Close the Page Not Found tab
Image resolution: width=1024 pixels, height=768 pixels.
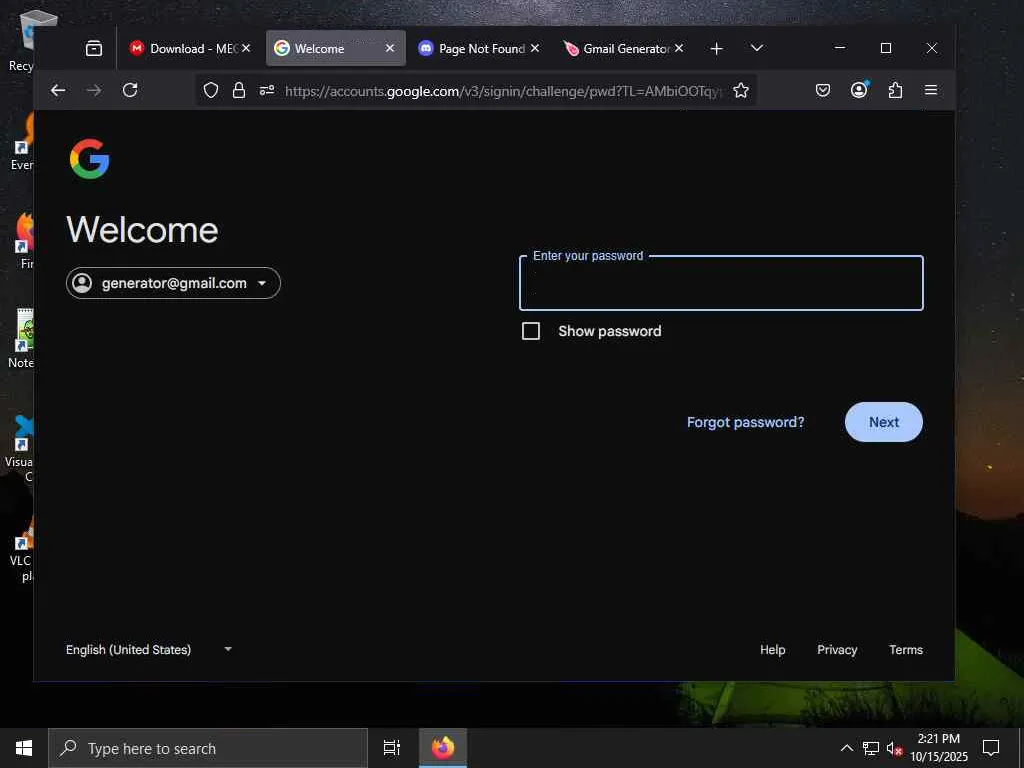point(535,48)
